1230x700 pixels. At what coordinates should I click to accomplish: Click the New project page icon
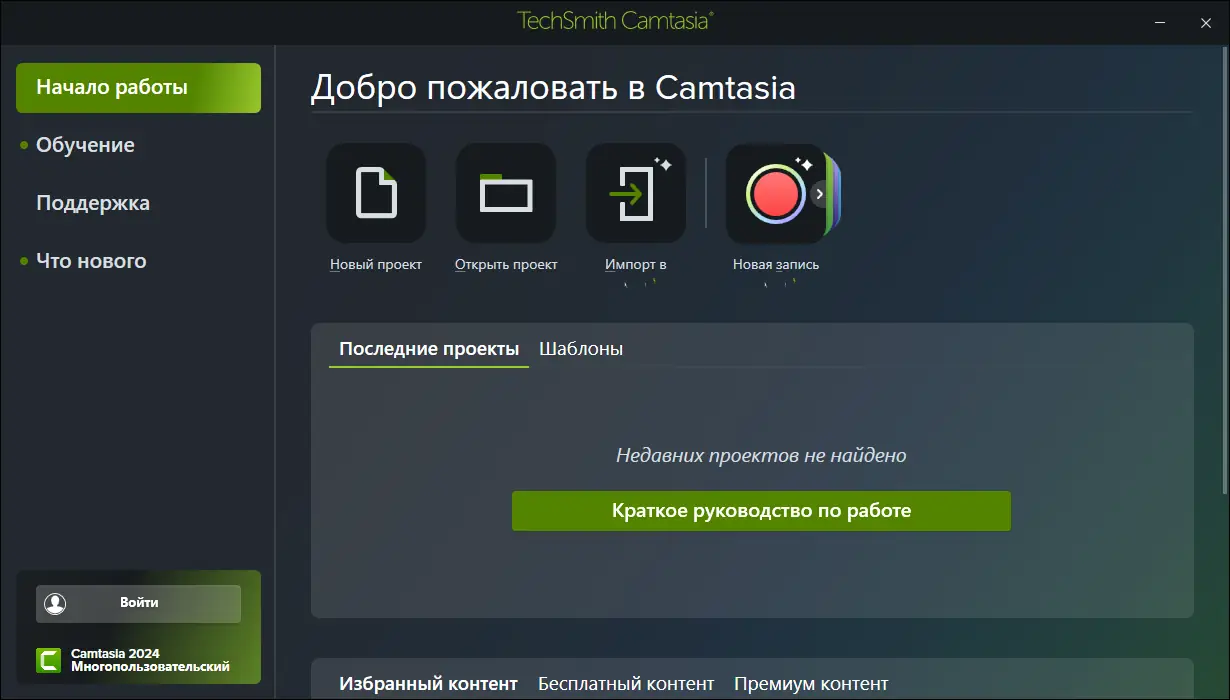pos(376,193)
